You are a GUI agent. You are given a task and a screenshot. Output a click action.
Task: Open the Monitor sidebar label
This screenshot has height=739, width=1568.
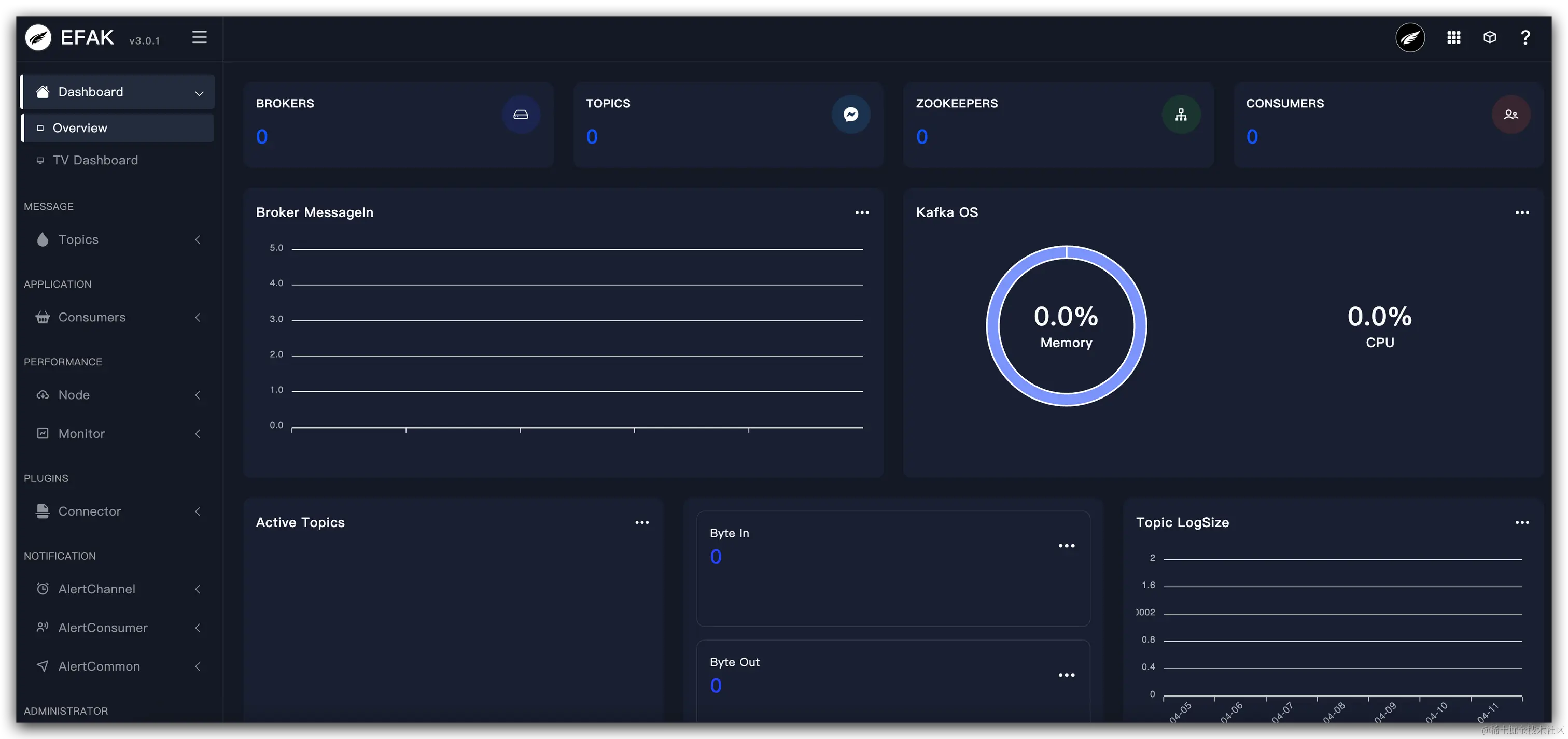[81, 434]
